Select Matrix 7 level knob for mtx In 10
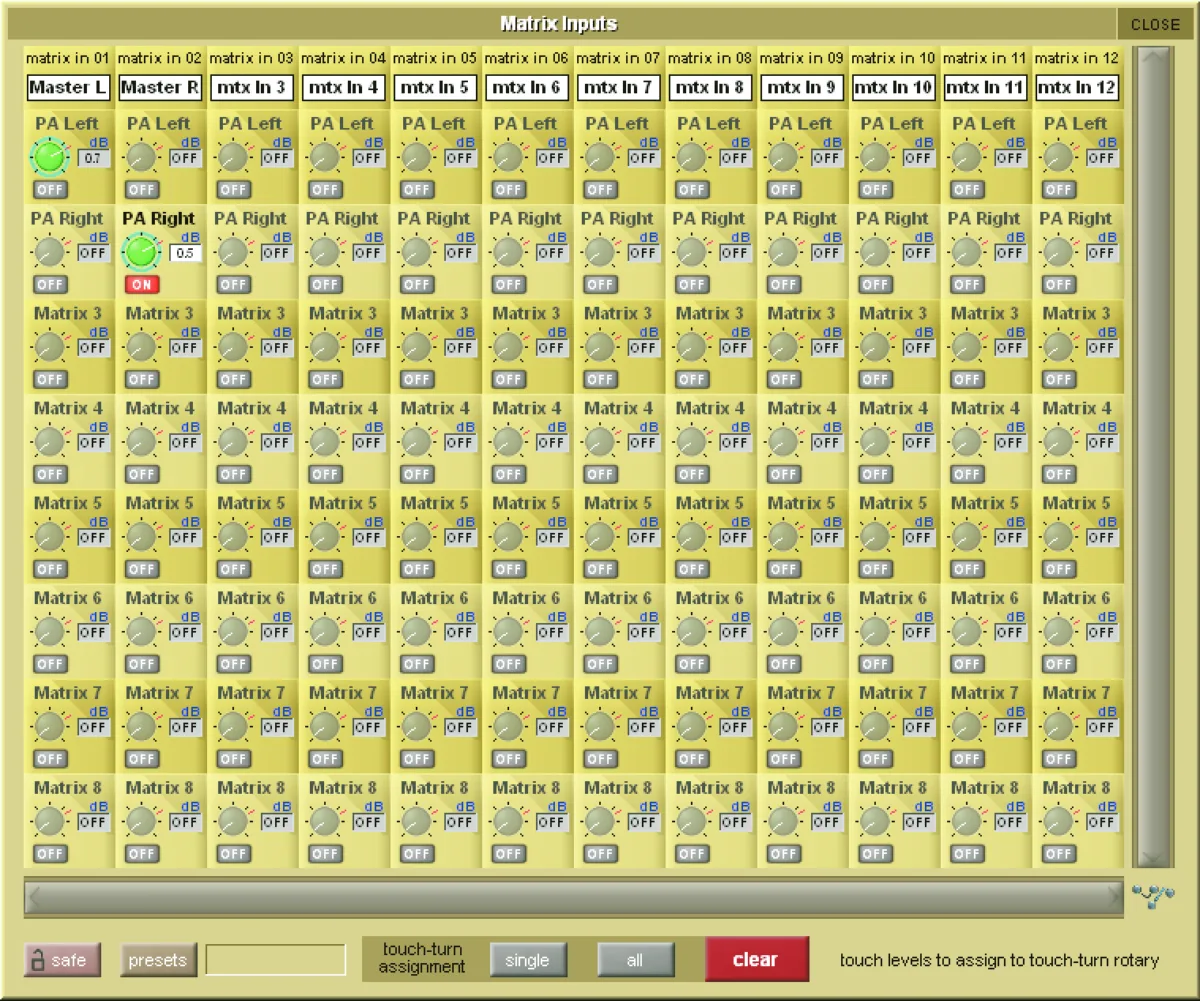The height and width of the screenshot is (1001, 1200). [x=873, y=725]
